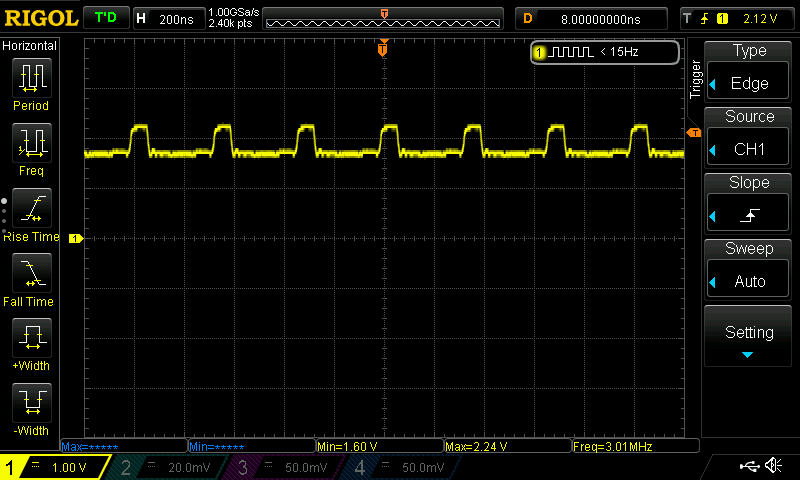Change the Sweep Auto option
This screenshot has height=480, width=800.
point(749,270)
